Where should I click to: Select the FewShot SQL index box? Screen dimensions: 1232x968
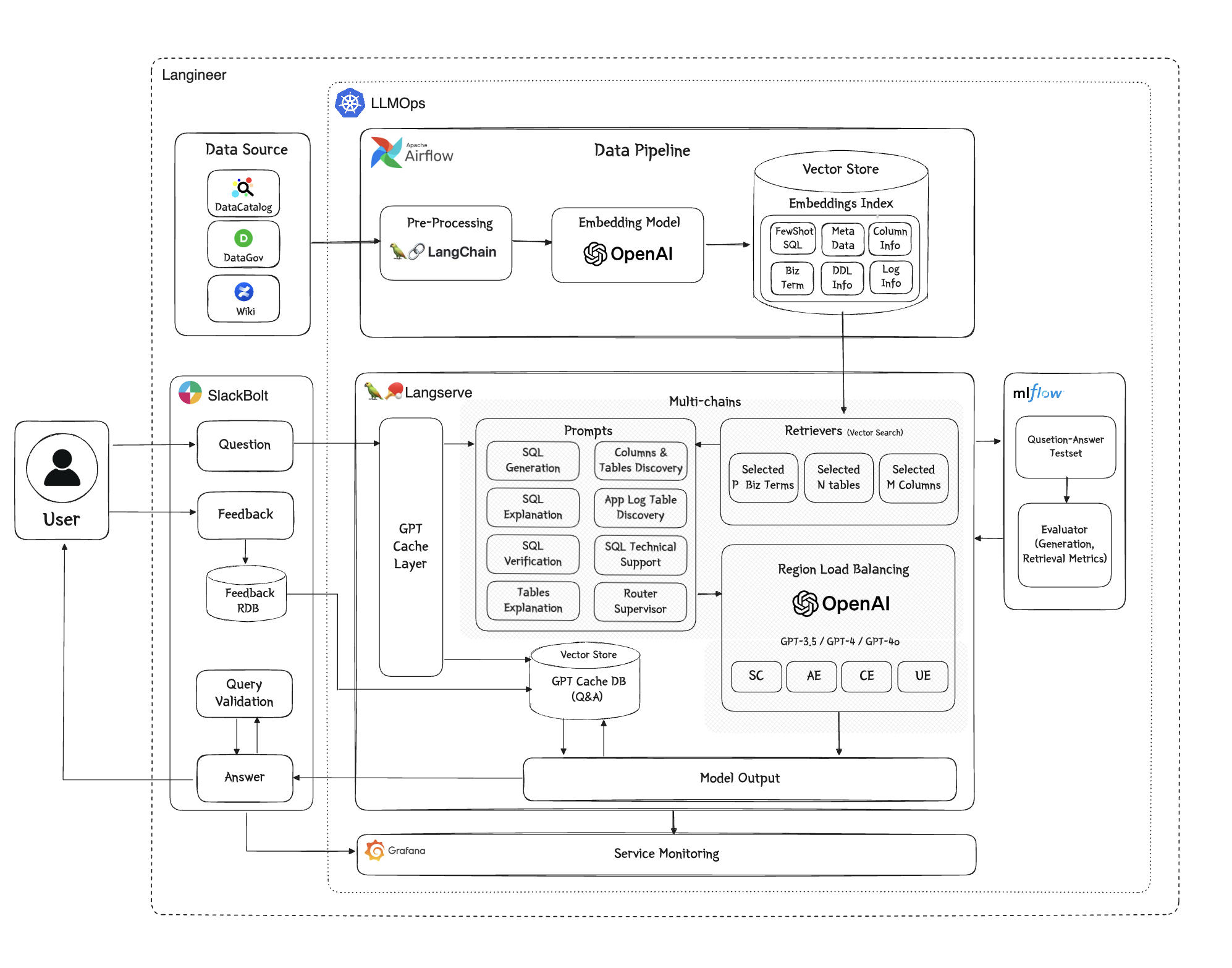[x=793, y=238]
